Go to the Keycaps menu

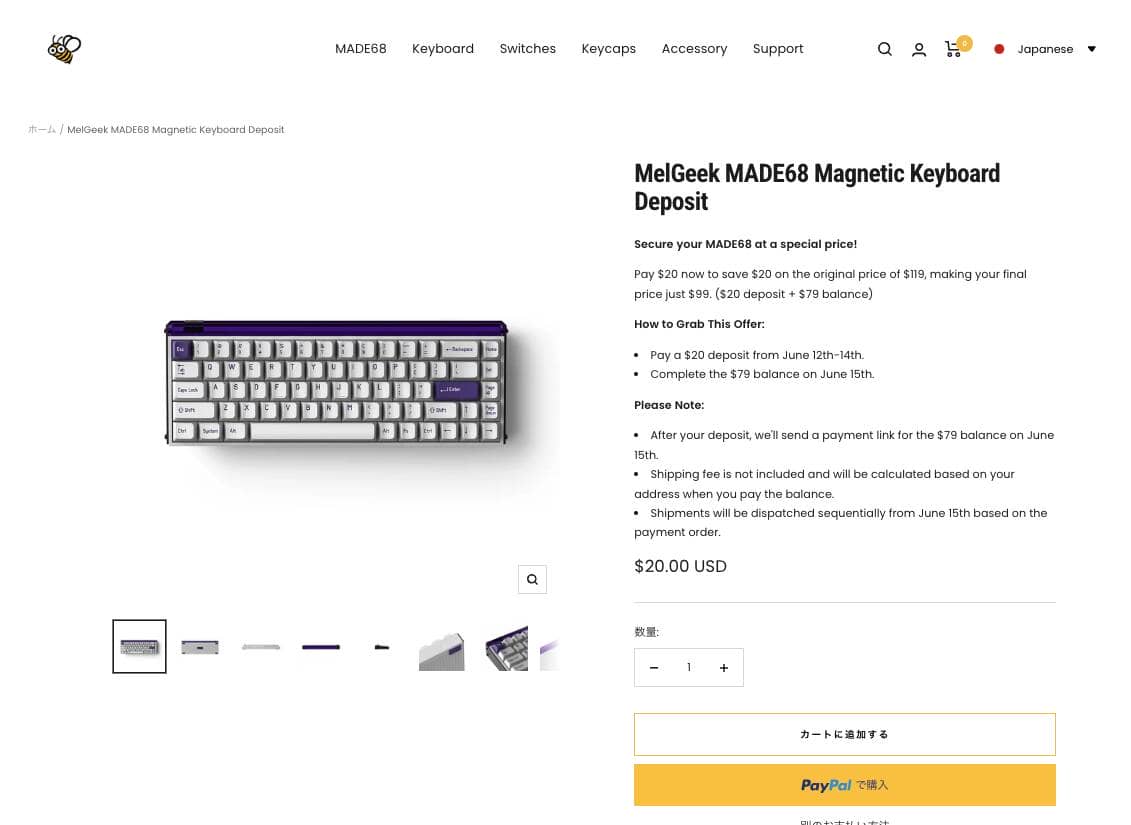point(608,49)
